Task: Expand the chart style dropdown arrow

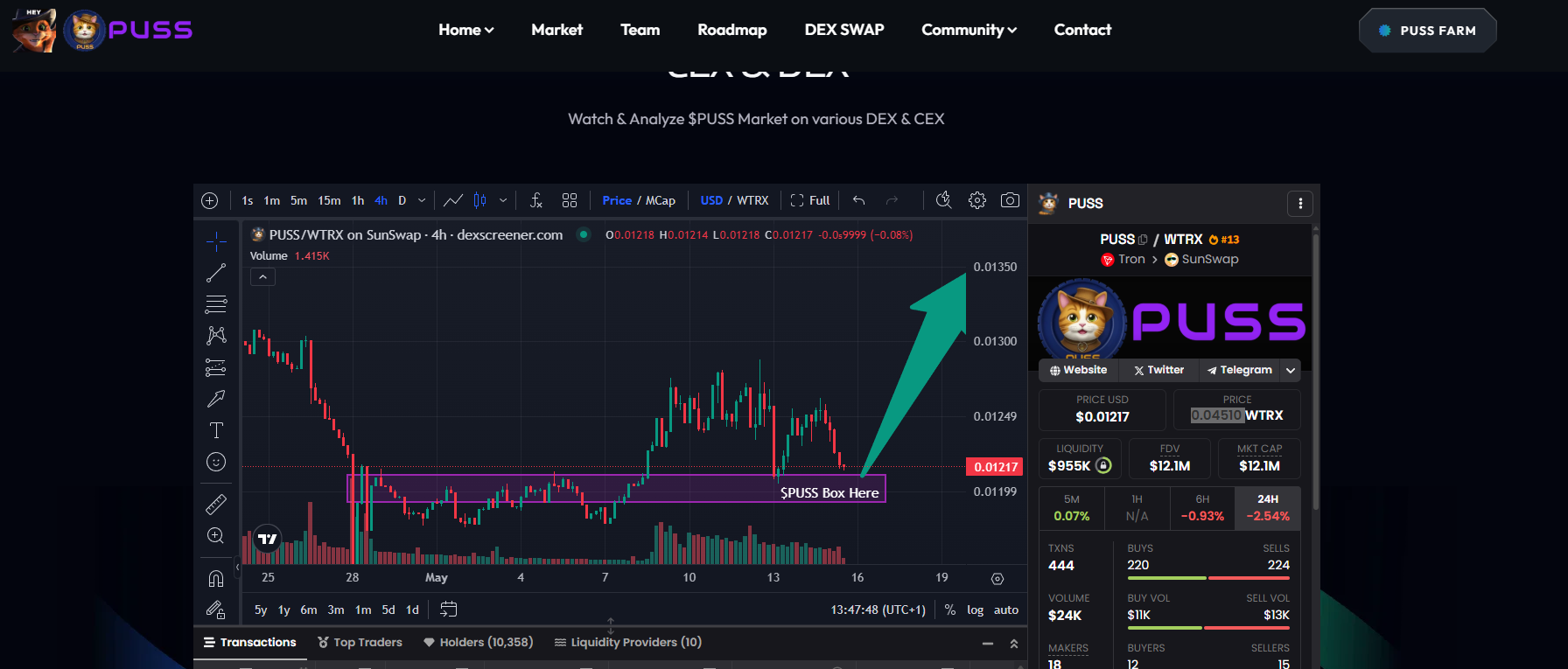Action: tap(503, 200)
